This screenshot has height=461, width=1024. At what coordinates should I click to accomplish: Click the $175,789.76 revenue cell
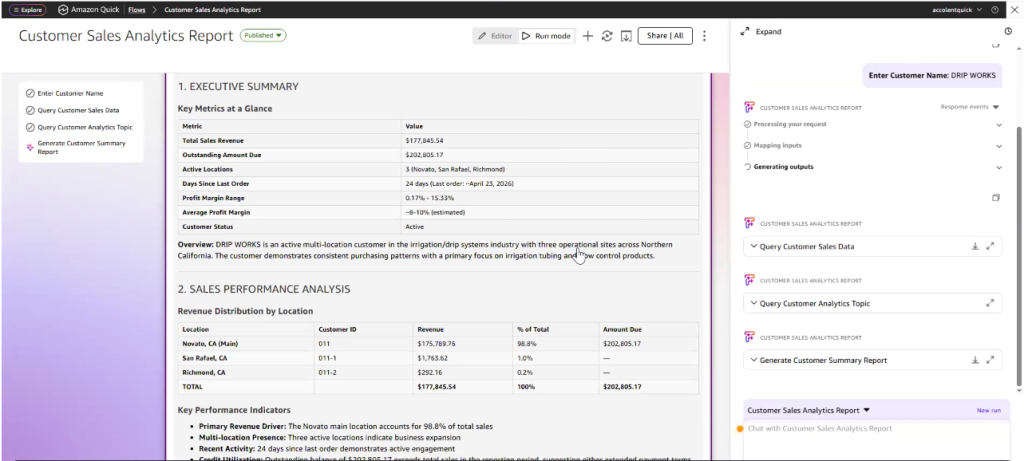(463, 343)
